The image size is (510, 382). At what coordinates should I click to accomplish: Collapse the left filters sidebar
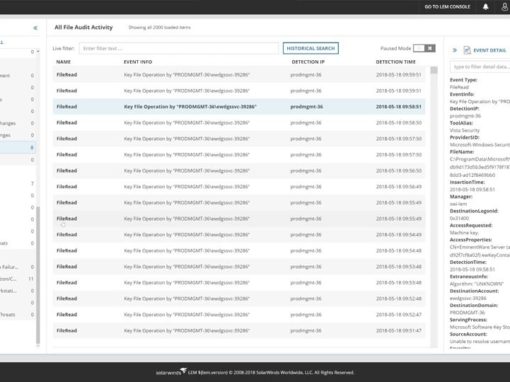click(x=35, y=28)
